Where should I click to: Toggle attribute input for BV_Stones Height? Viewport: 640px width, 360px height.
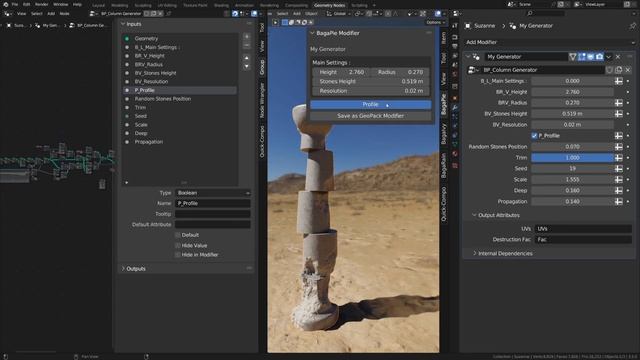tap(619, 114)
